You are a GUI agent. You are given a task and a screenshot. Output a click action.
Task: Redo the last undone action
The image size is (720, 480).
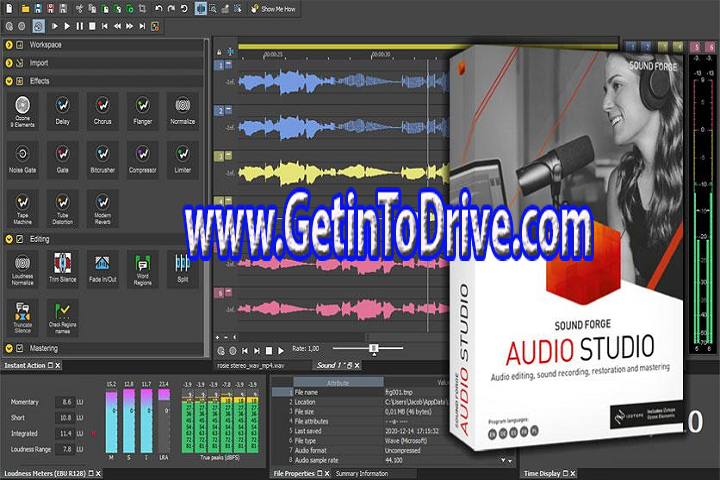pyautogui.click(x=171, y=8)
